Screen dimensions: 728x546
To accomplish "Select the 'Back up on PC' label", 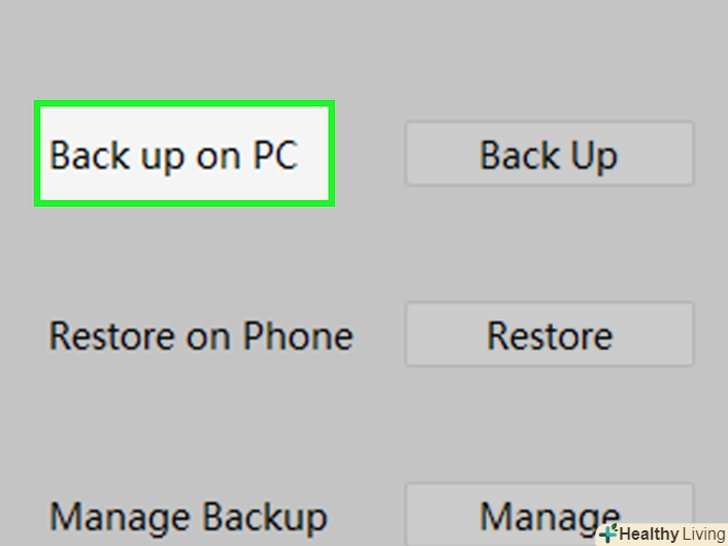I will (174, 155).
